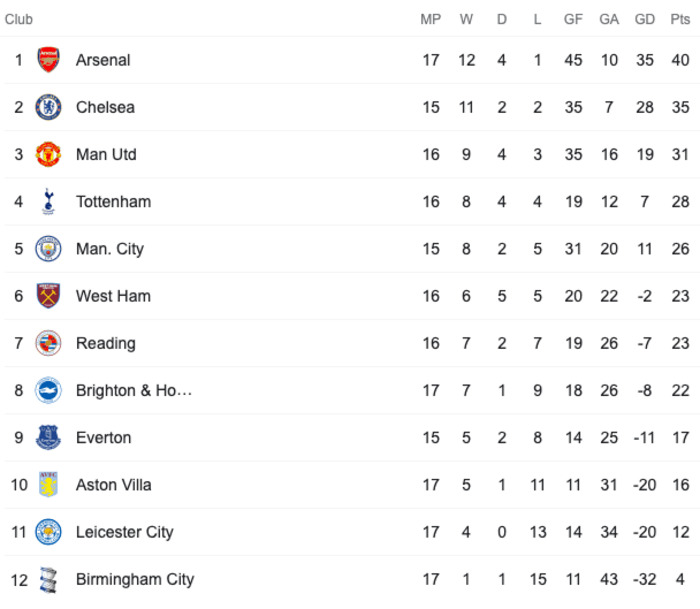This screenshot has width=700, height=609.
Task: Click the Club column header
Action: (19, 19)
